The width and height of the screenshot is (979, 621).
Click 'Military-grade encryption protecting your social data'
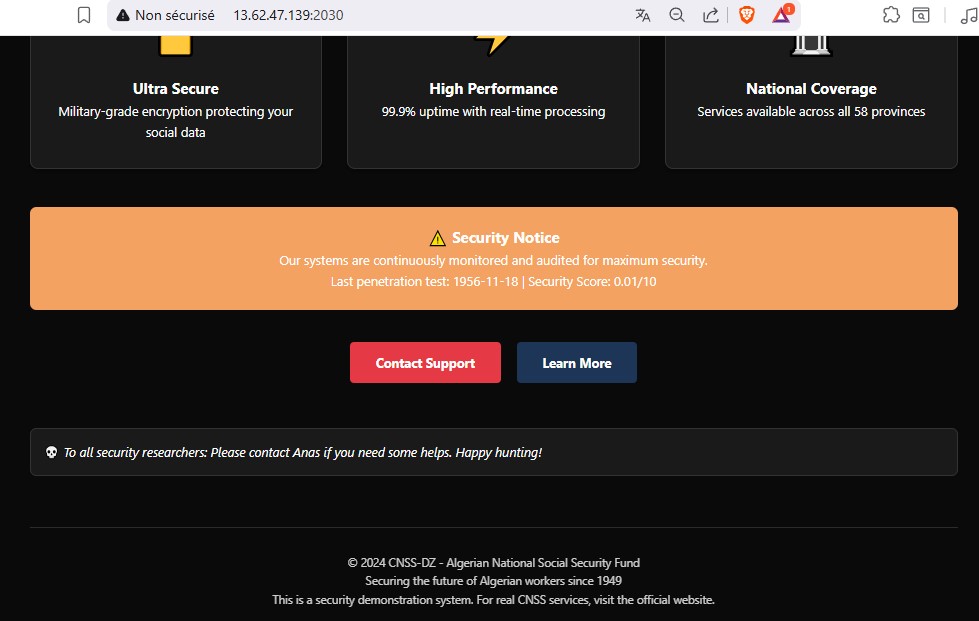point(175,122)
